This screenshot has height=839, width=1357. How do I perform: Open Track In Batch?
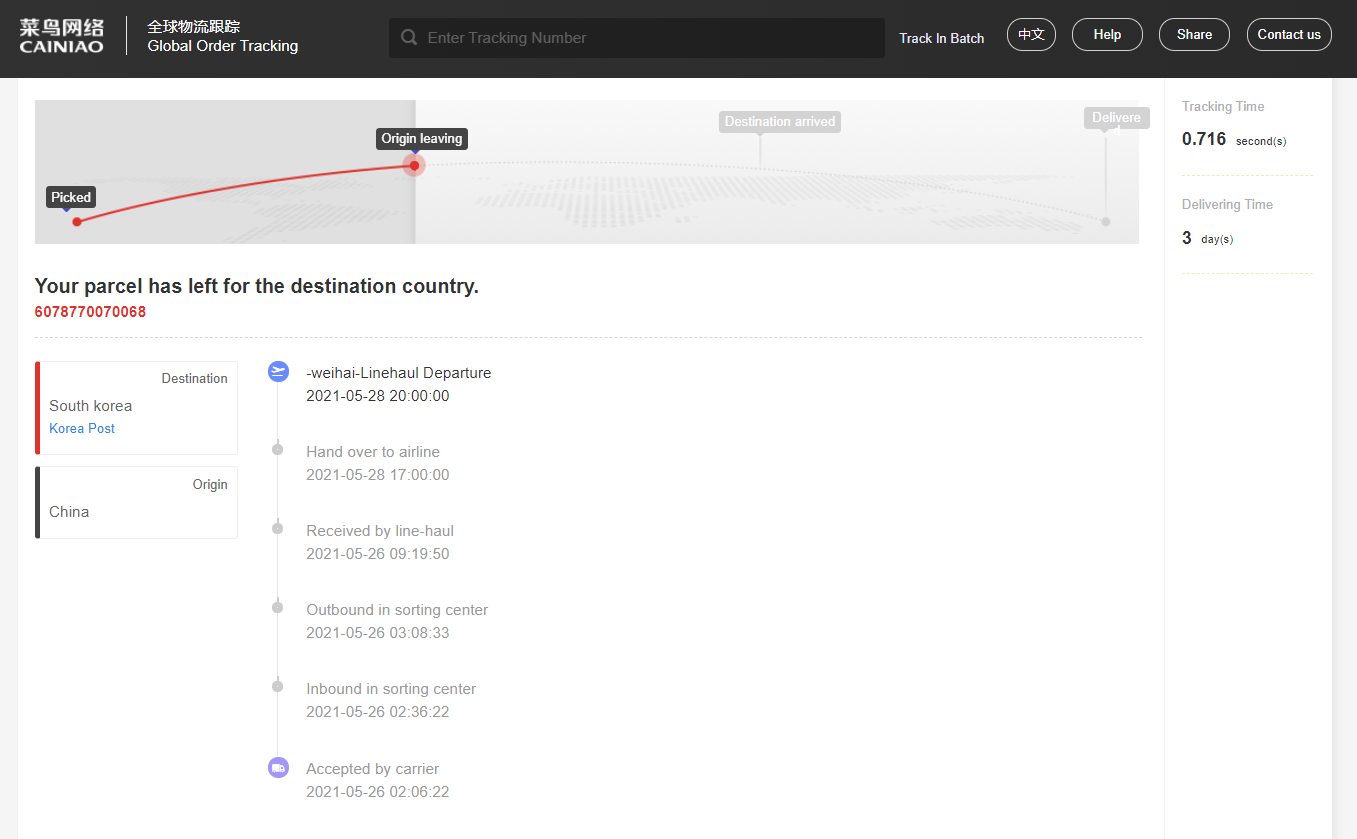coord(941,38)
